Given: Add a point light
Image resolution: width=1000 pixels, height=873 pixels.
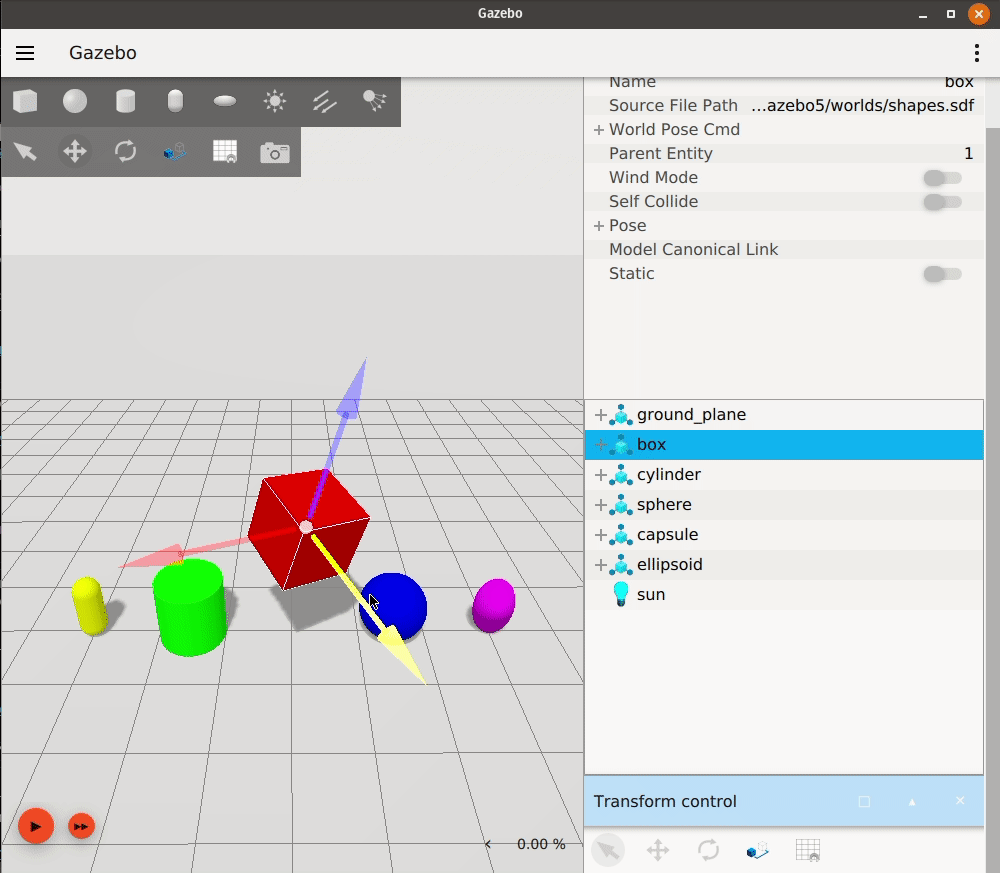Looking at the screenshot, I should 275,101.
